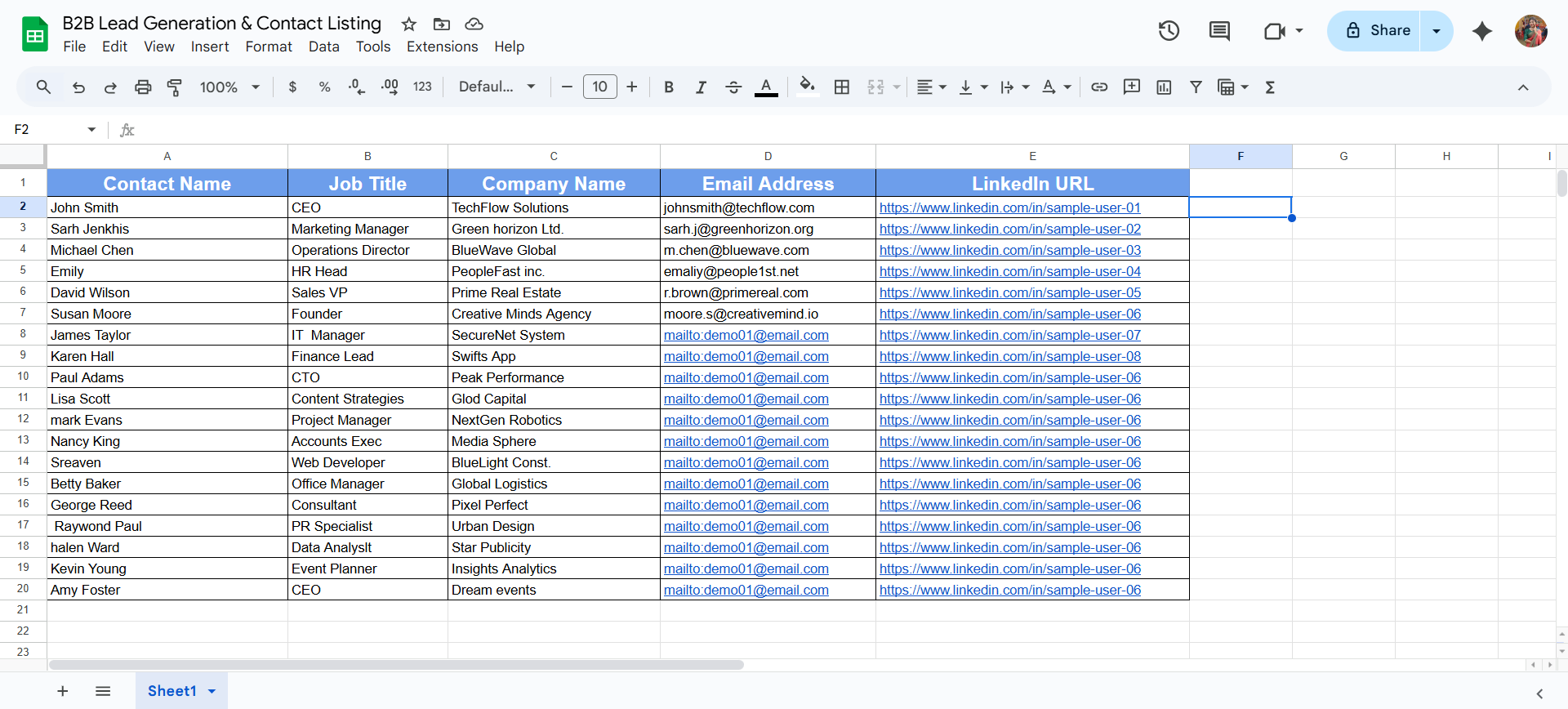Redo the last undone action
The width and height of the screenshot is (1568, 709).
click(x=110, y=87)
